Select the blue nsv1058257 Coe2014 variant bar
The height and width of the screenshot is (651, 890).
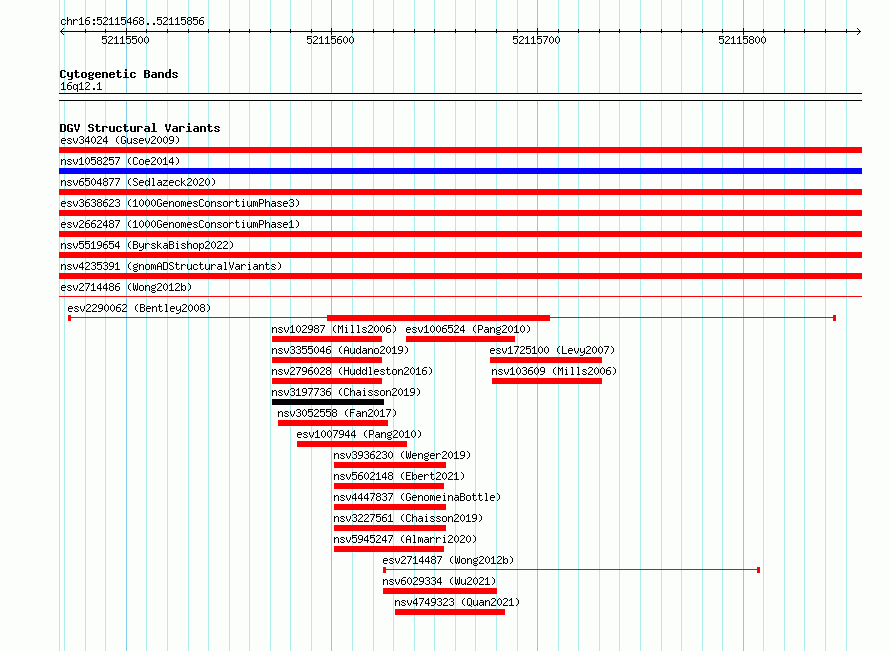(x=460, y=171)
